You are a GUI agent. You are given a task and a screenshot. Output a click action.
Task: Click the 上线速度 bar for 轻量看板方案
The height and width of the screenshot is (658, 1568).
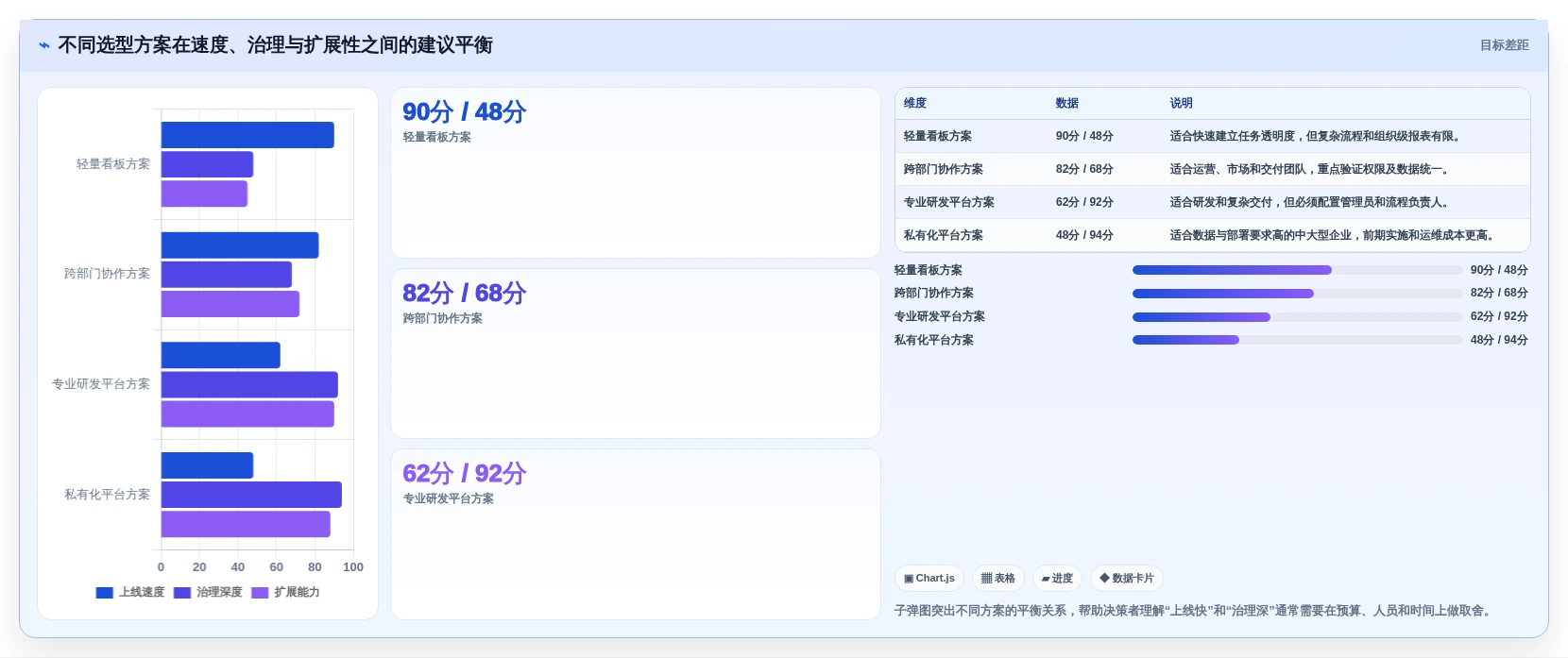[x=247, y=135]
